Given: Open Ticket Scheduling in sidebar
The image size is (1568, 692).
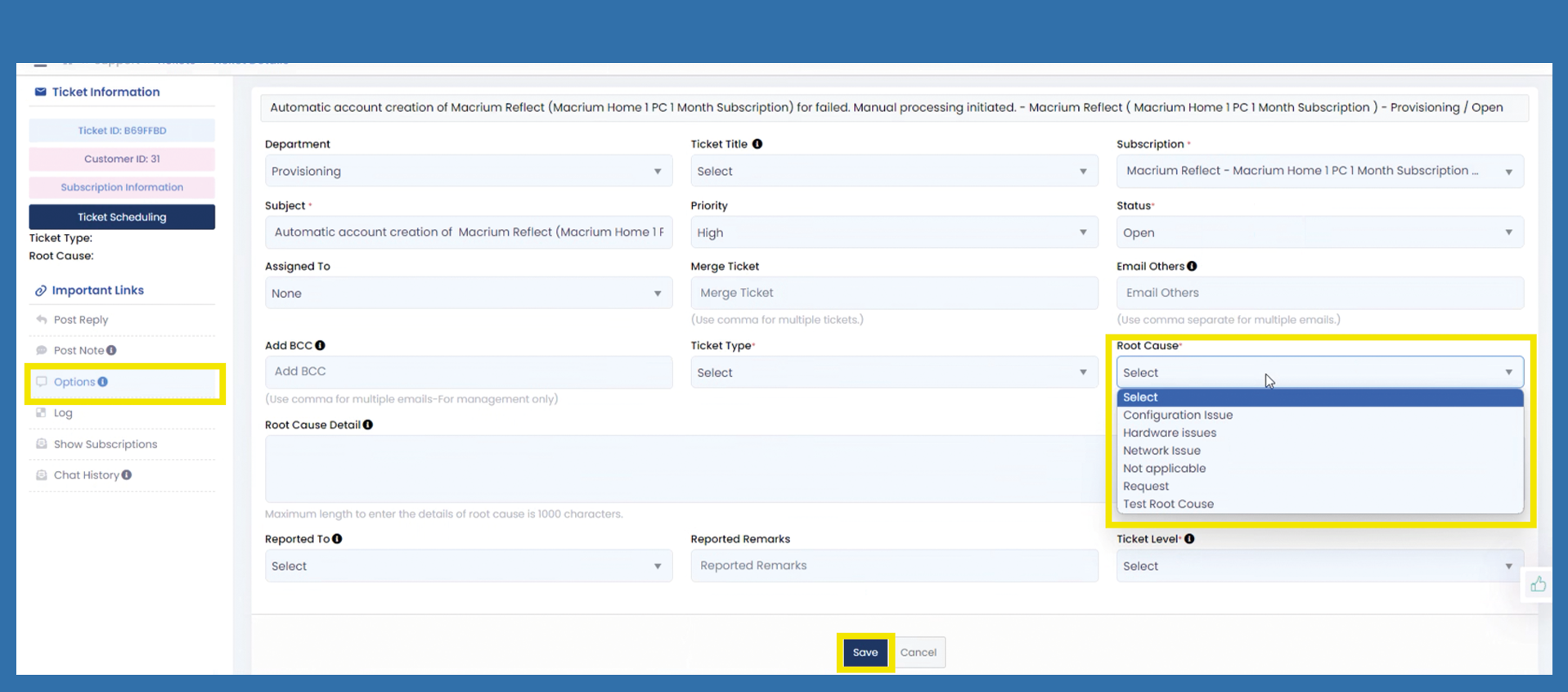Looking at the screenshot, I should click(122, 218).
